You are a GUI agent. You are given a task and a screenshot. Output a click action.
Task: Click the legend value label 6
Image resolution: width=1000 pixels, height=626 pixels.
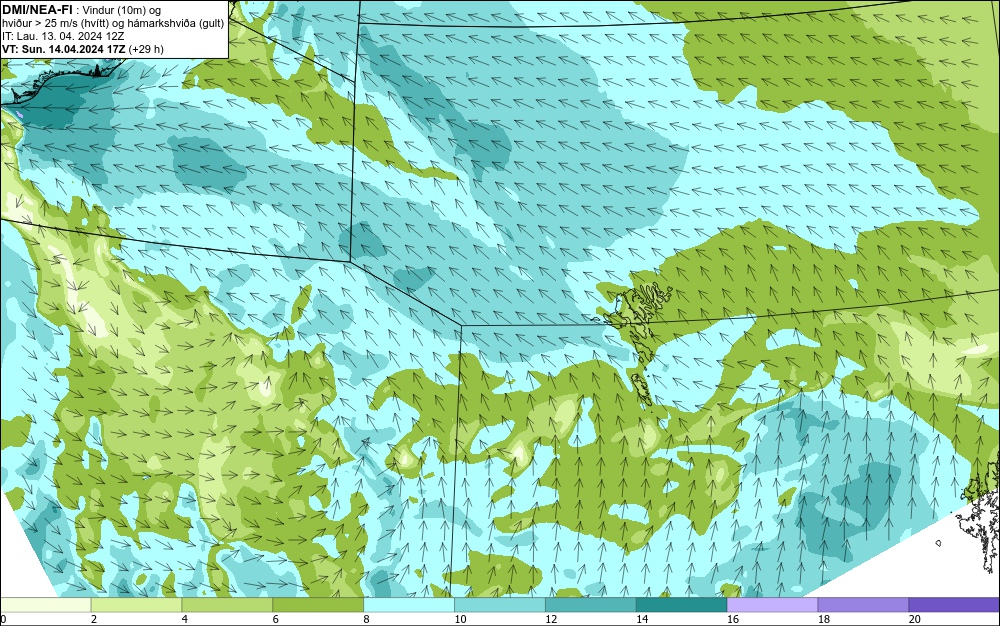coord(276,619)
